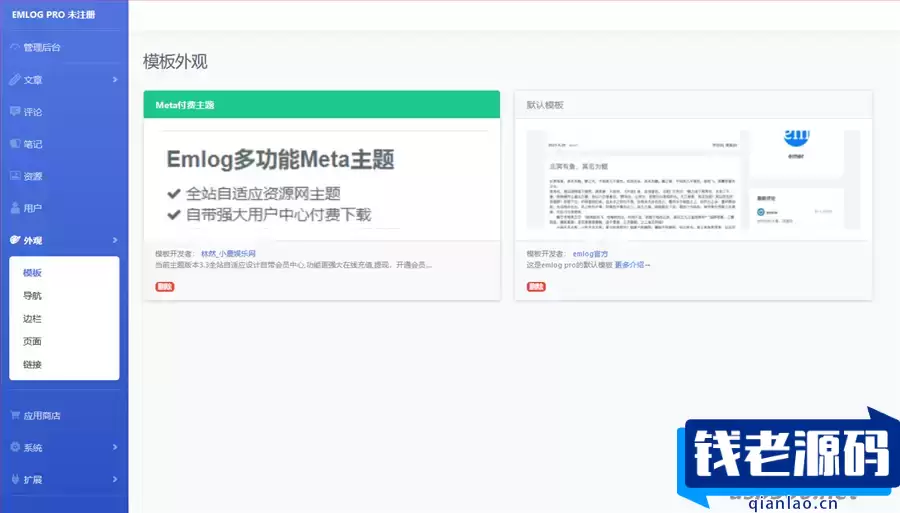Expand the 系统 menu chevron
The height and width of the screenshot is (513, 900).
coord(115,447)
